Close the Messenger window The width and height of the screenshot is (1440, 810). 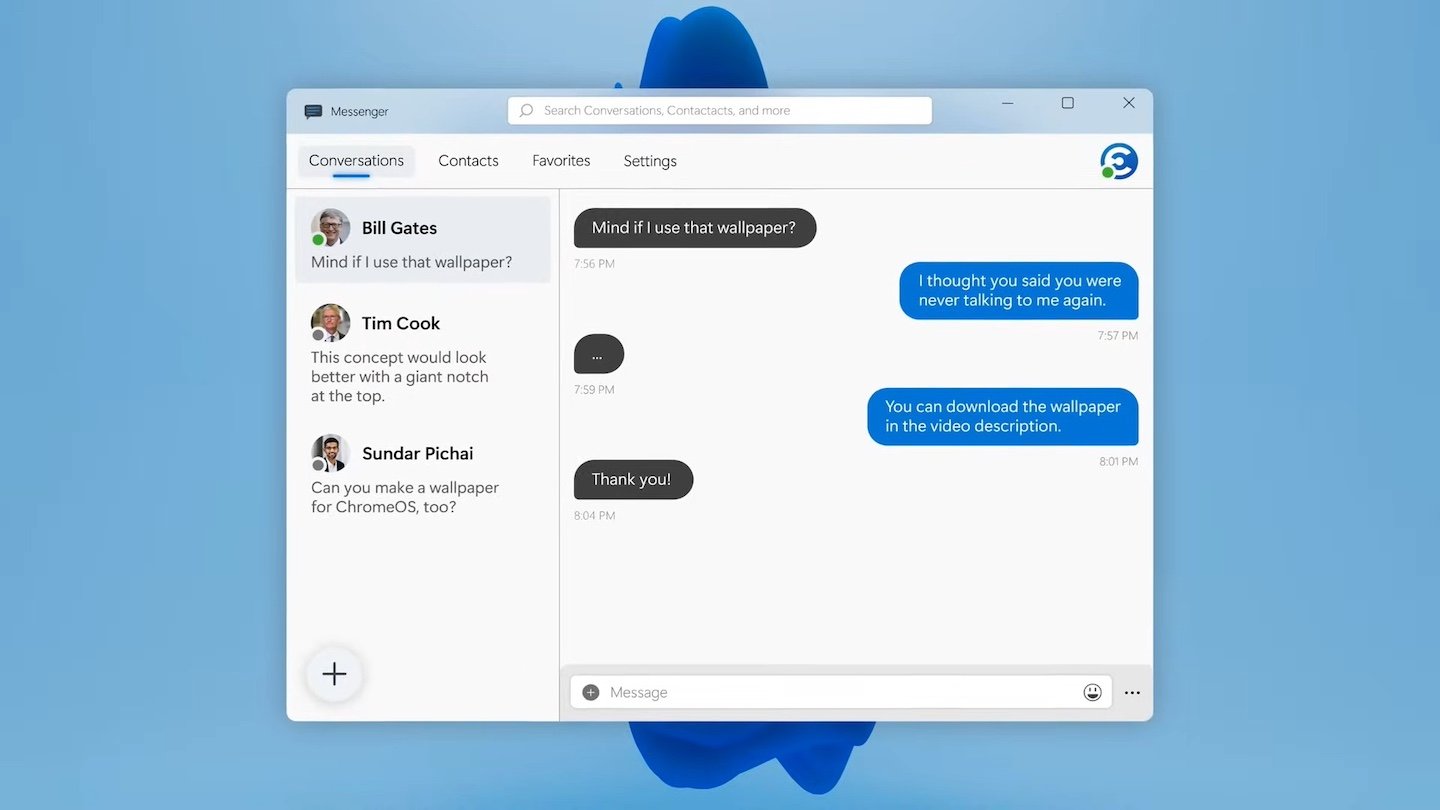[1129, 103]
